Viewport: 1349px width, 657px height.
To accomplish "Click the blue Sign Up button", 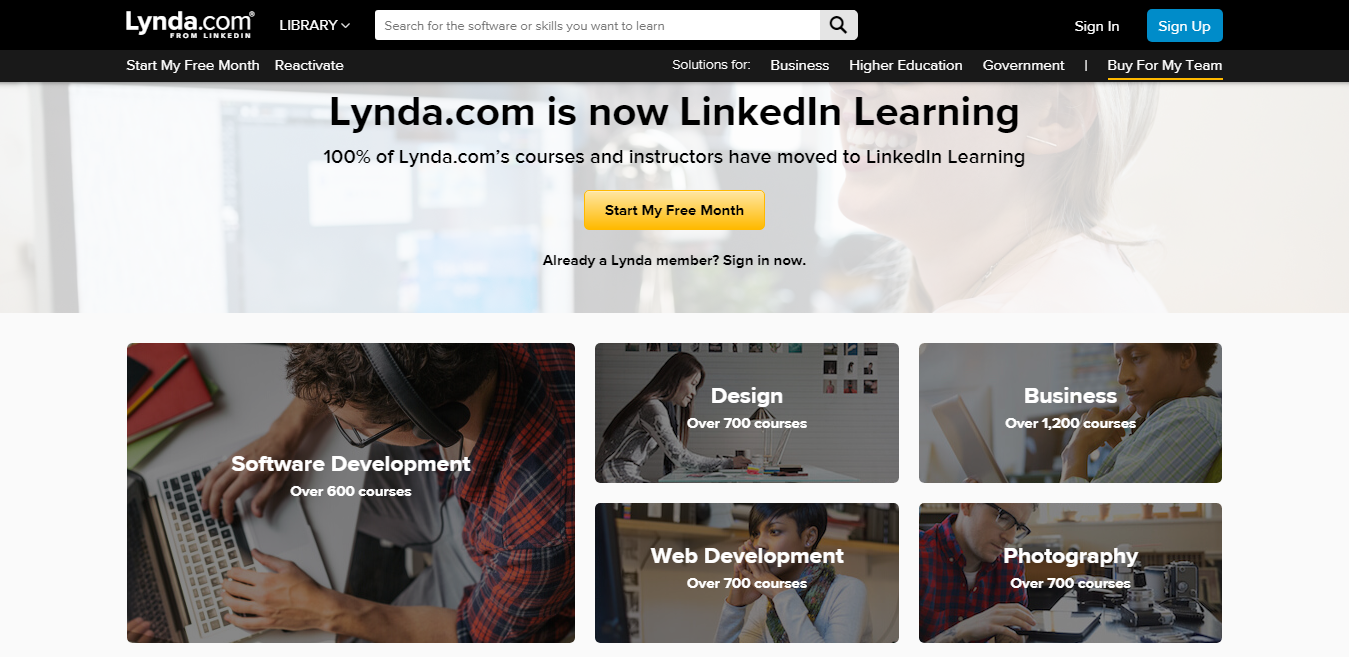I will point(1184,26).
